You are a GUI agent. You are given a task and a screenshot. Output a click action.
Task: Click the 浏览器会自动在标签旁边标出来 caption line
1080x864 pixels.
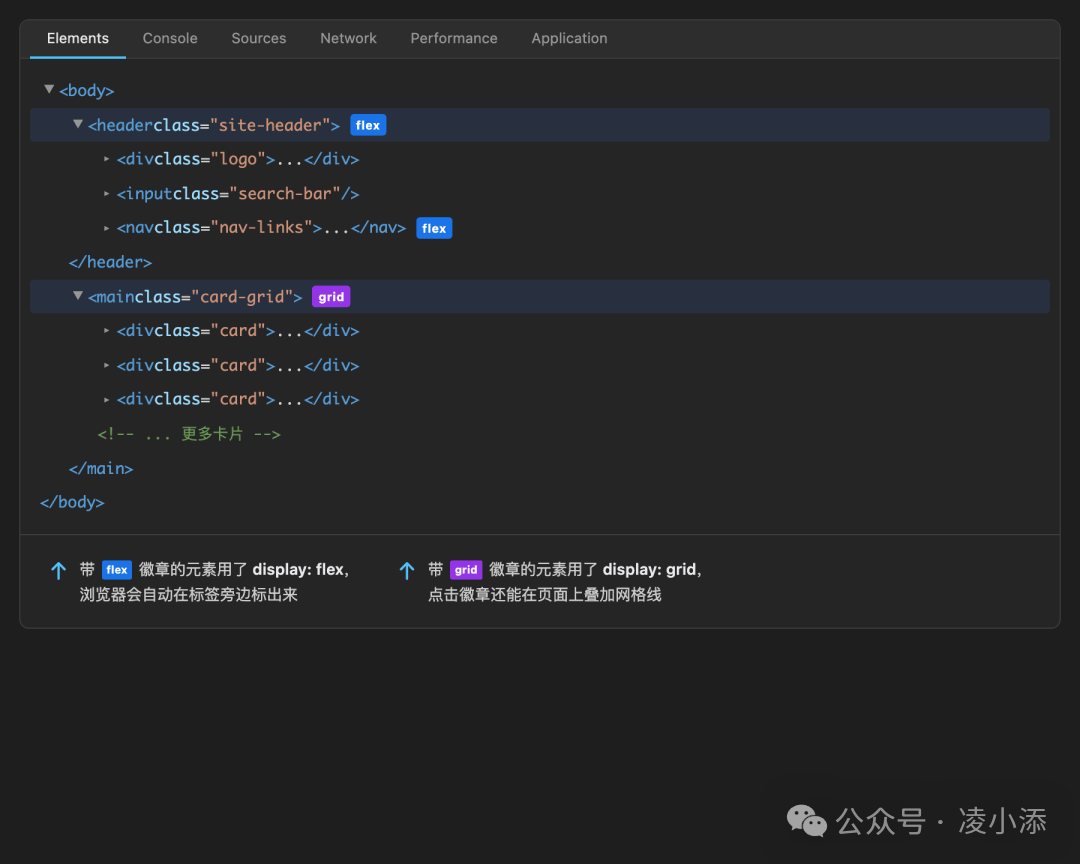tap(189, 595)
